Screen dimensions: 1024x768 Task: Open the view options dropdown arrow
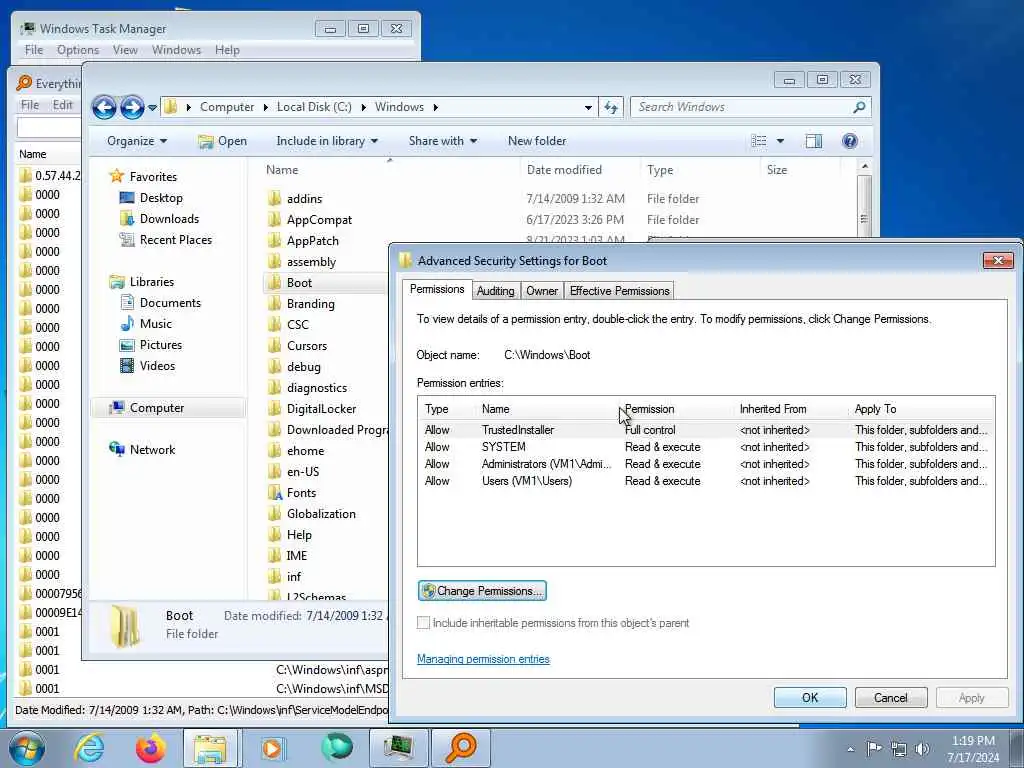coord(780,141)
